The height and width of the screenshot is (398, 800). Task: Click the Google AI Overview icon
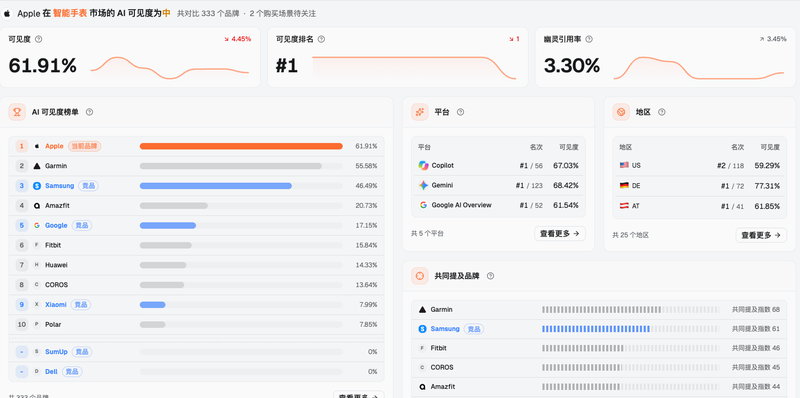click(423, 205)
